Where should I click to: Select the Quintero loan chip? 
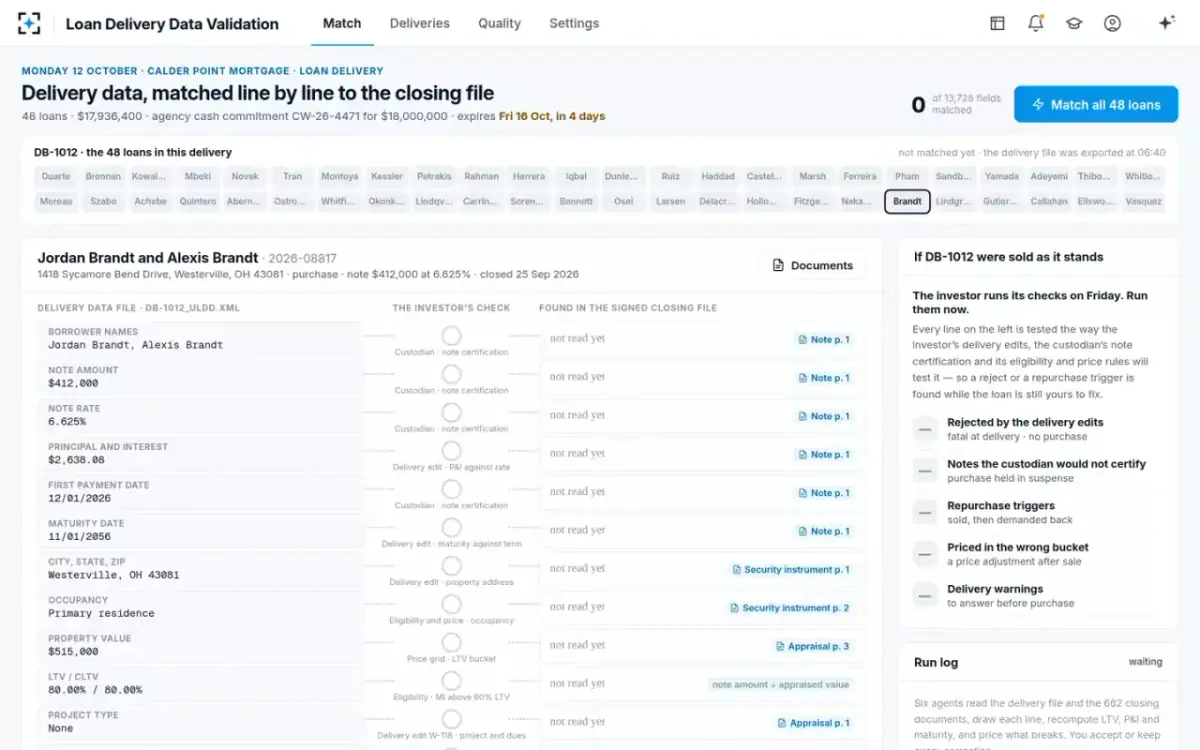click(x=198, y=201)
